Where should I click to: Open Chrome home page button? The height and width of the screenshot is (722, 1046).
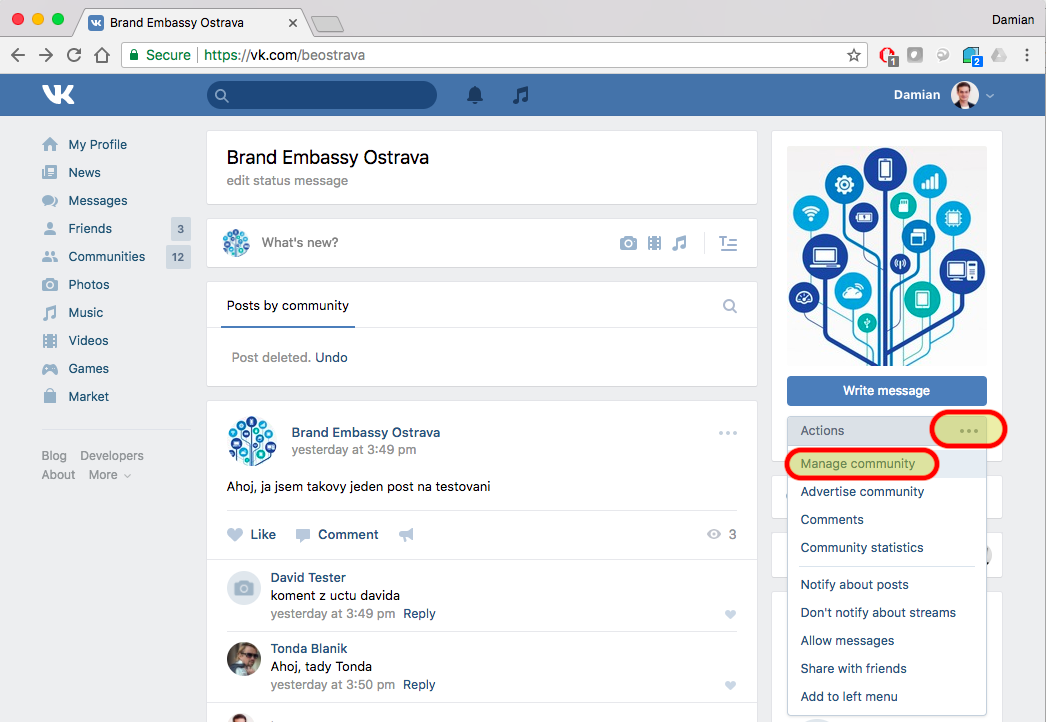(102, 55)
